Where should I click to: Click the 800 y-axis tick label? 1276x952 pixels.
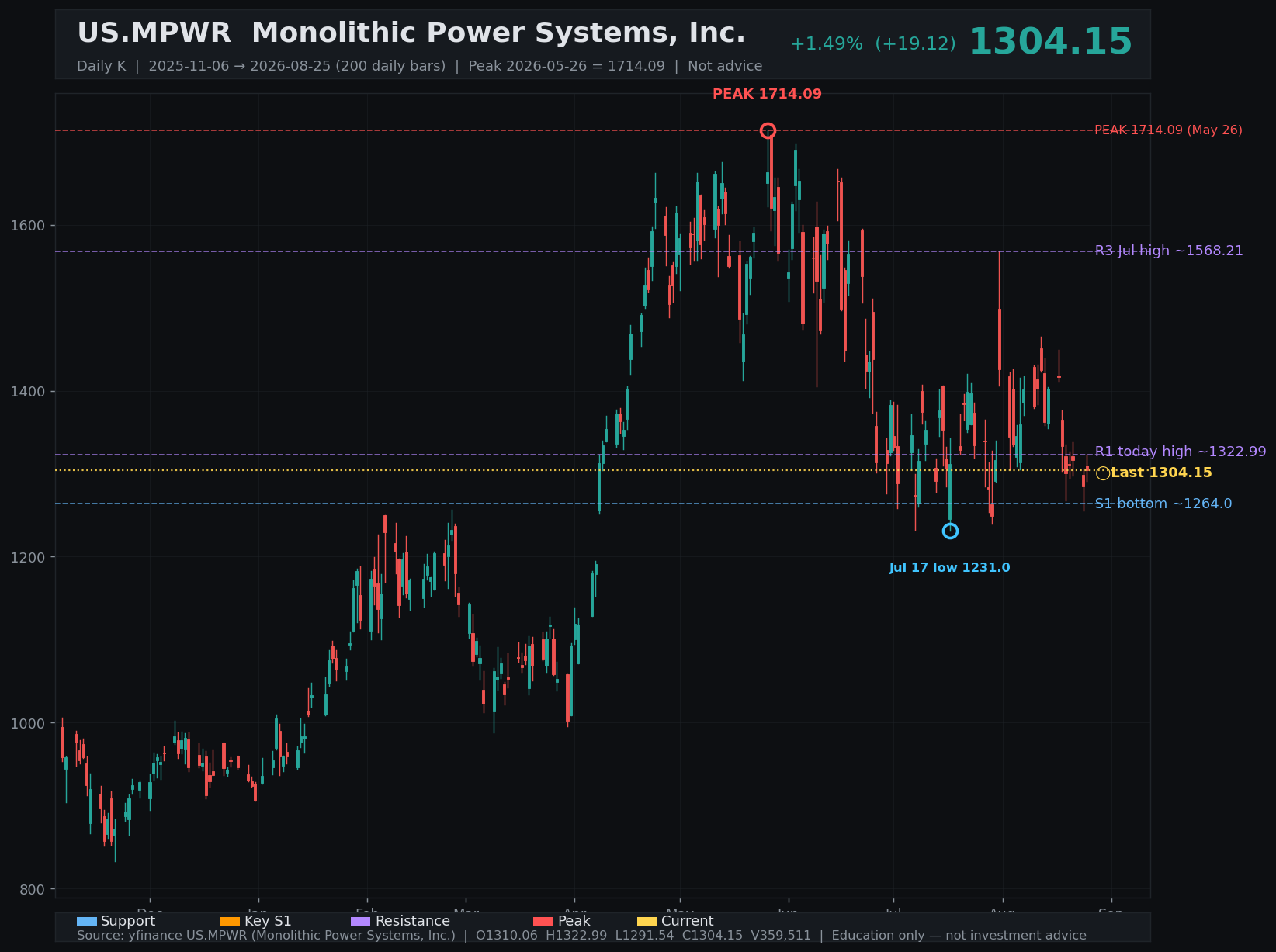[x=34, y=889]
